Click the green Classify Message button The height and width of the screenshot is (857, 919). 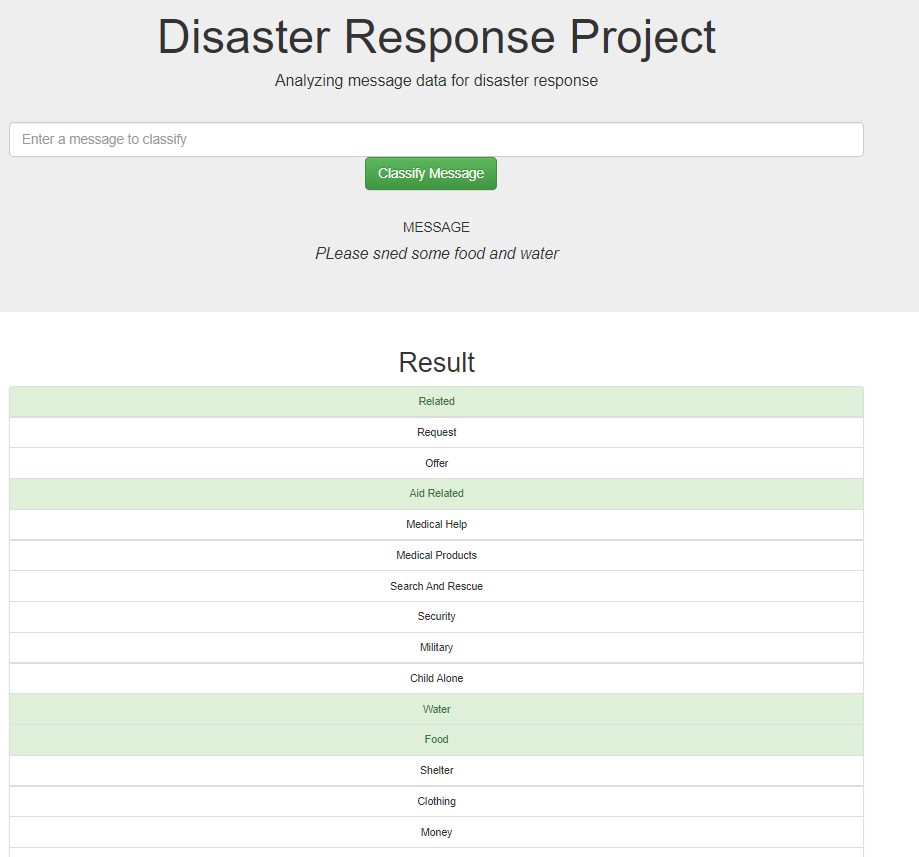(431, 174)
